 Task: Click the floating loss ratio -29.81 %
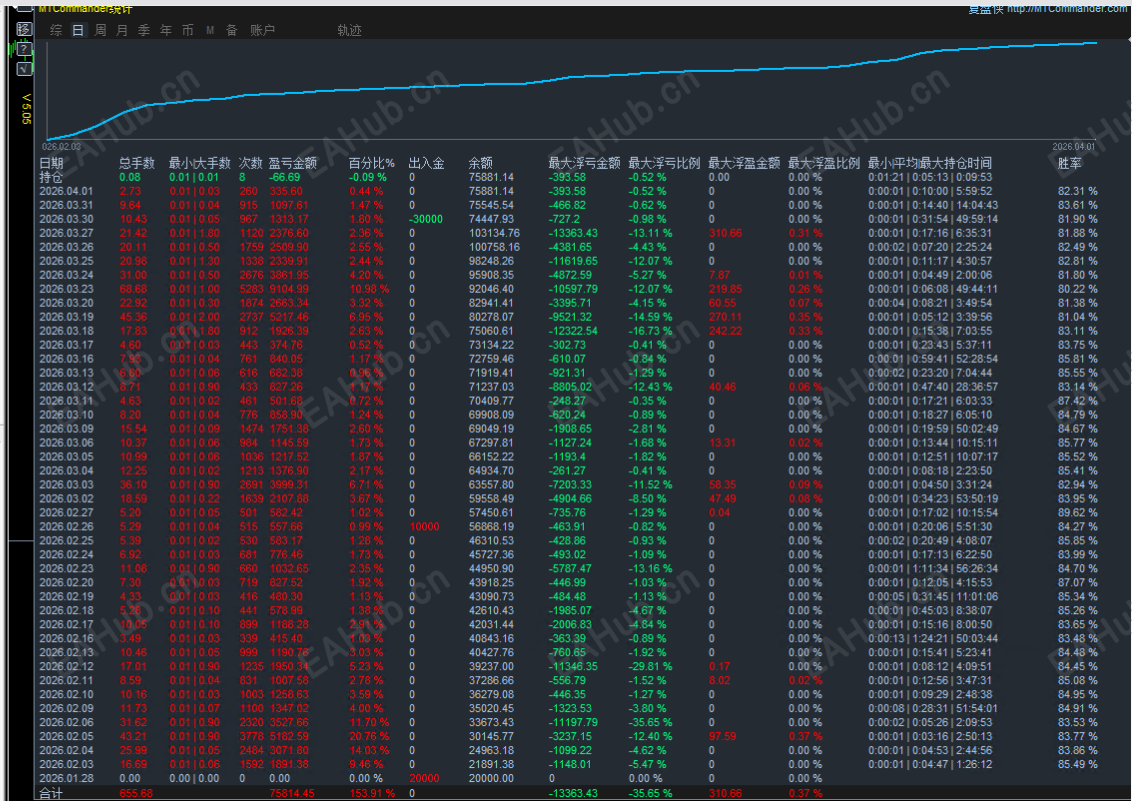click(650, 667)
